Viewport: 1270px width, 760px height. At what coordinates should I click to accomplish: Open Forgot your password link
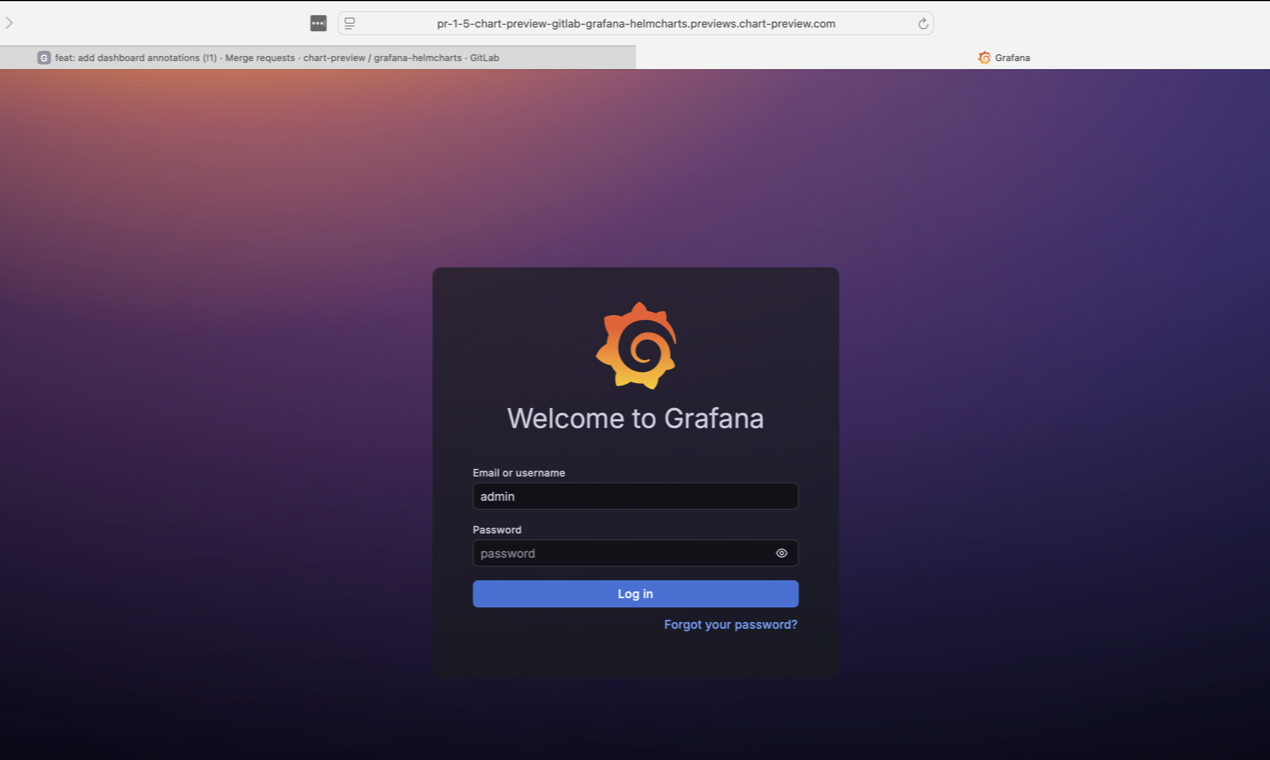730,624
